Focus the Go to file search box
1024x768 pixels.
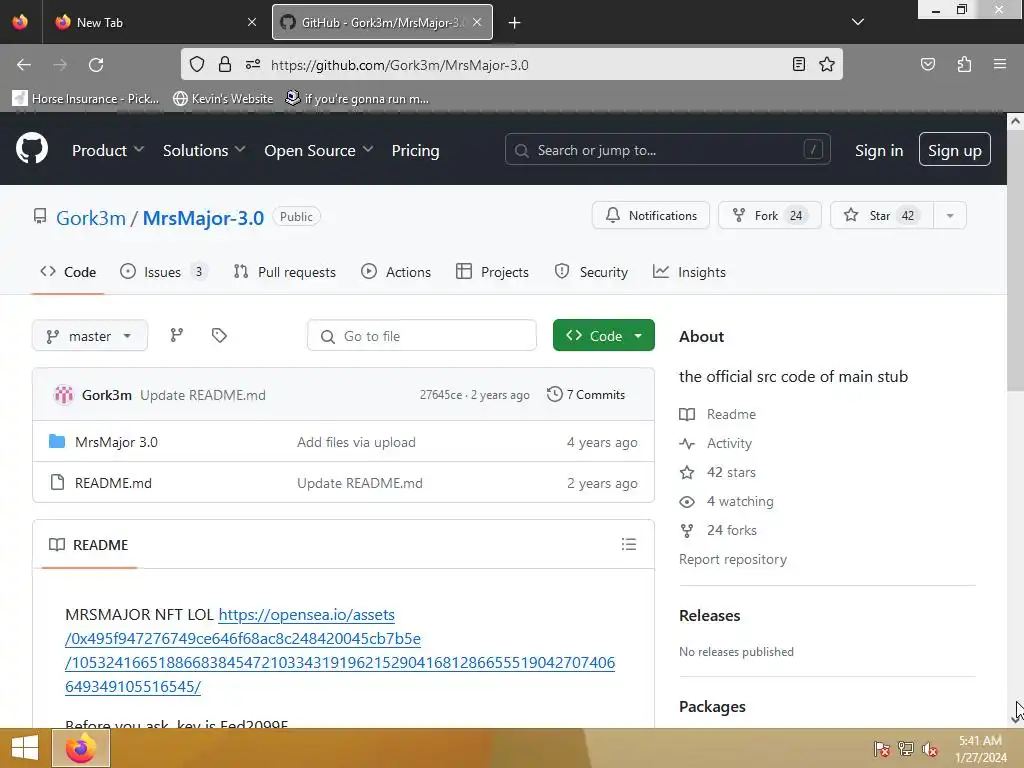click(x=422, y=336)
